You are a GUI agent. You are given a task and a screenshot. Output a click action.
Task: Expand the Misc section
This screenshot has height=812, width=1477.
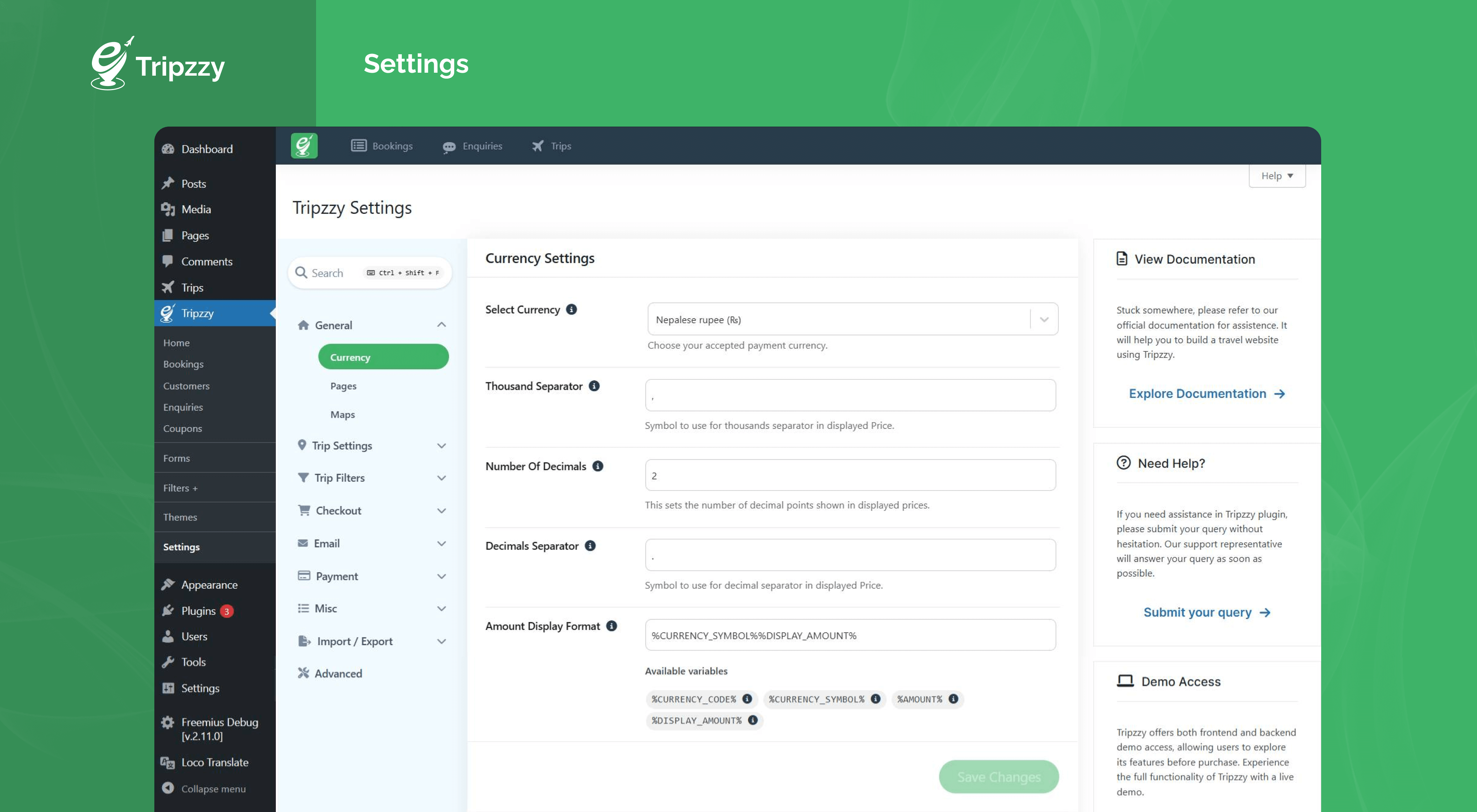[x=371, y=609]
